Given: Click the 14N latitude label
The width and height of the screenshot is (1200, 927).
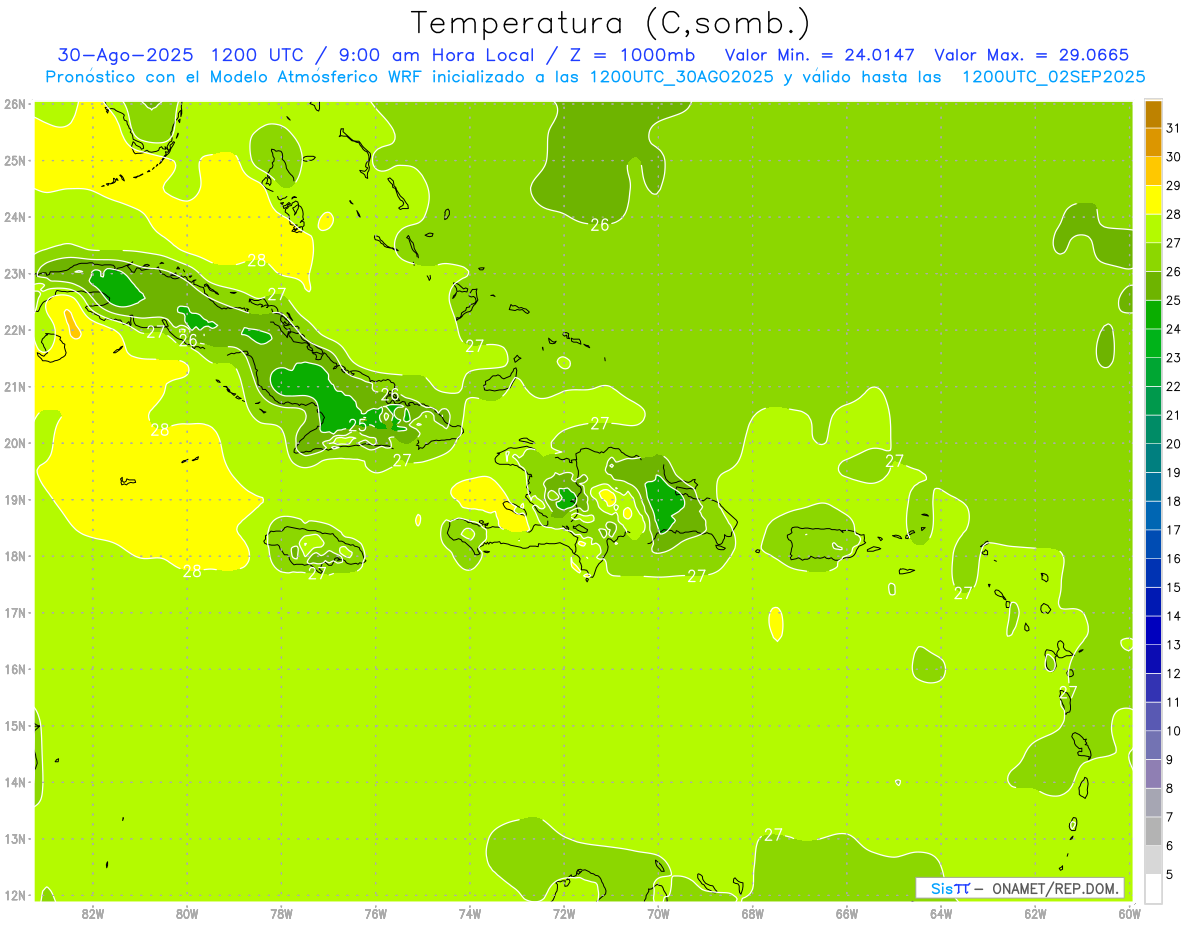Looking at the screenshot, I should pos(15,782).
